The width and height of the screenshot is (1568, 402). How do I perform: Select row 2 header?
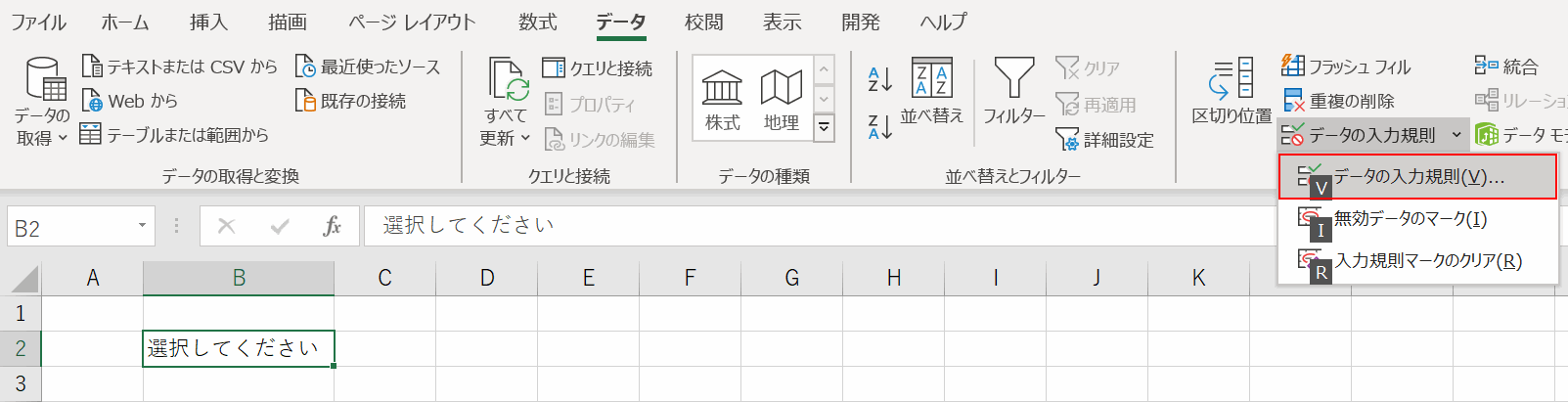tap(21, 348)
